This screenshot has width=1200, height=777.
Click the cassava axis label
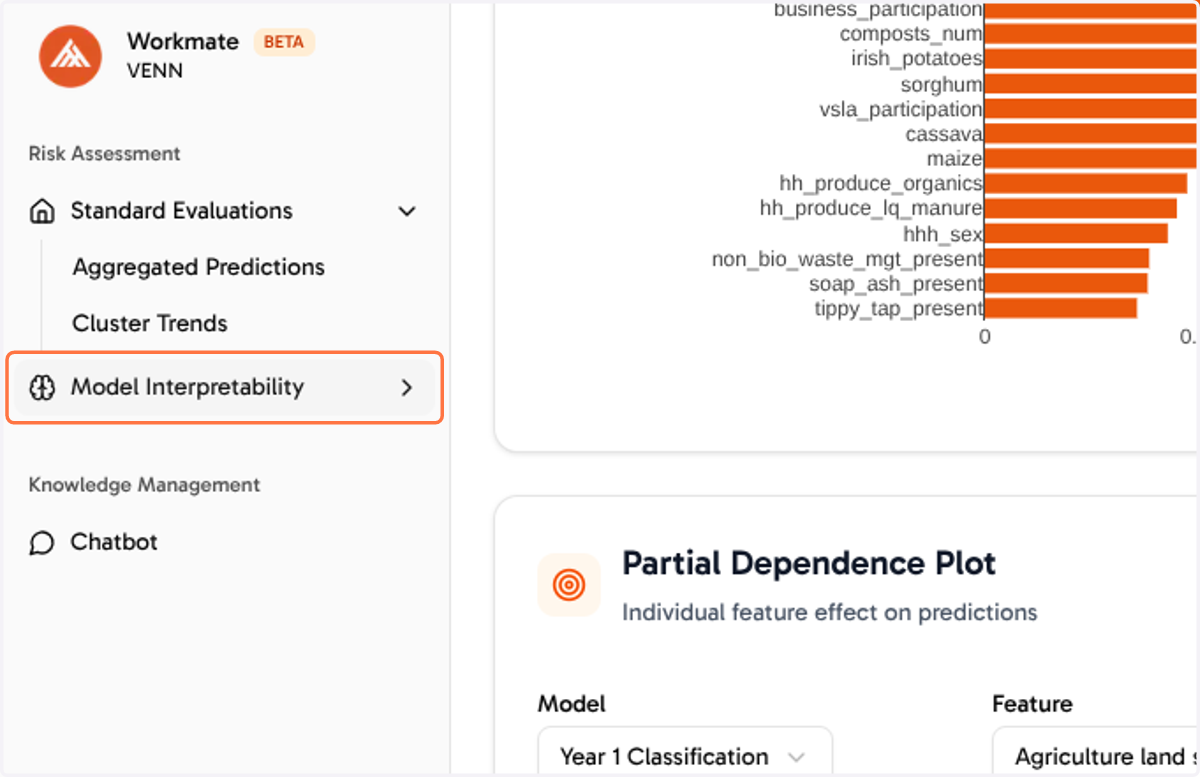click(944, 134)
